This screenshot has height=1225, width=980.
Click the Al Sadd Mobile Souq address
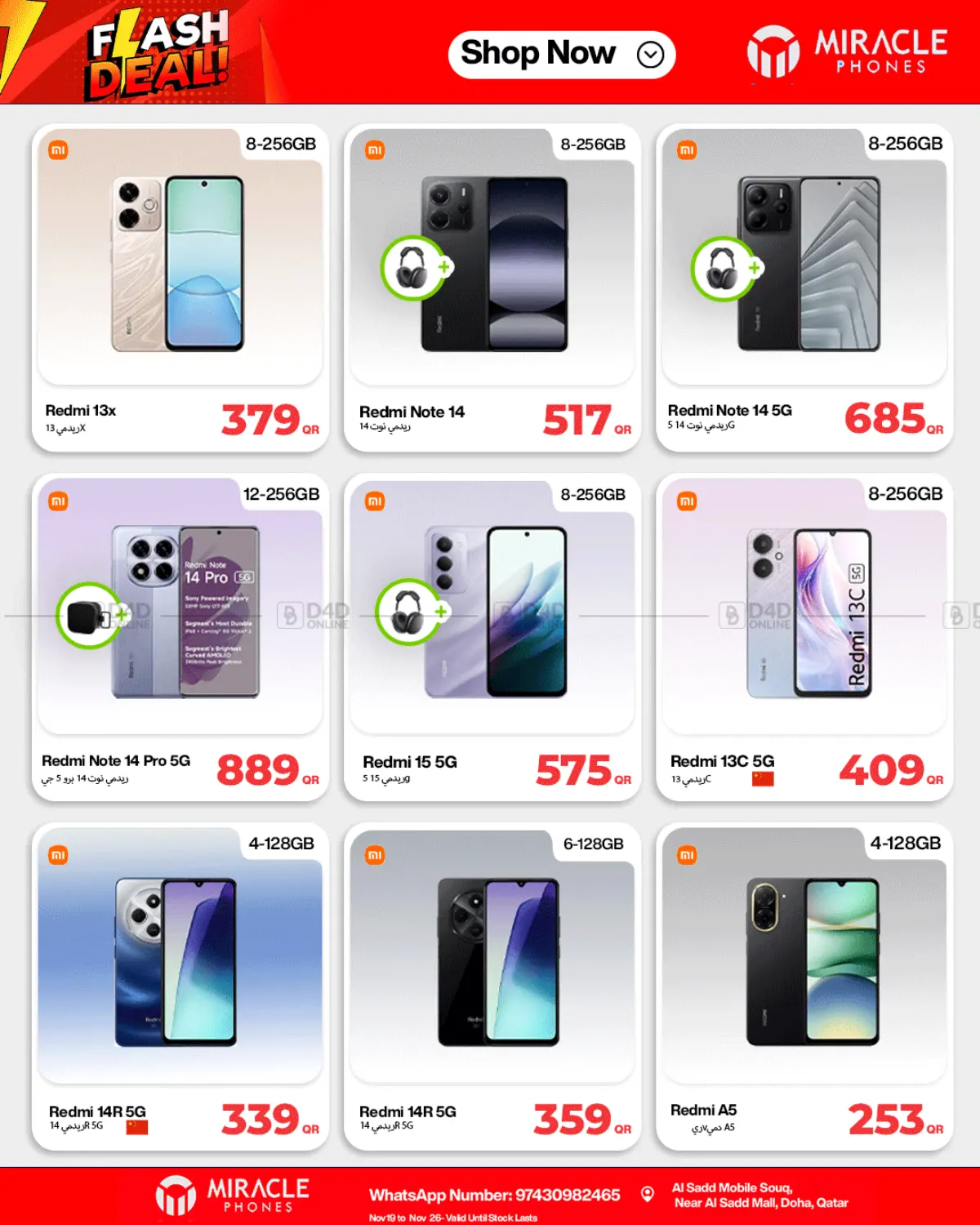pos(760,1195)
